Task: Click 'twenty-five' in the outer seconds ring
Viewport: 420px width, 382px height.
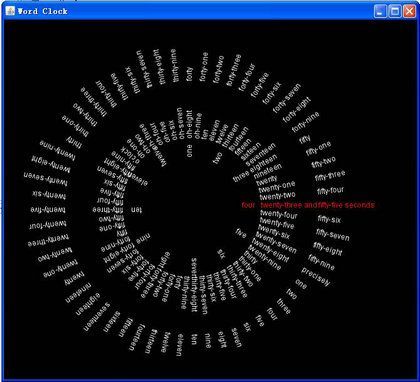Action: (48, 210)
